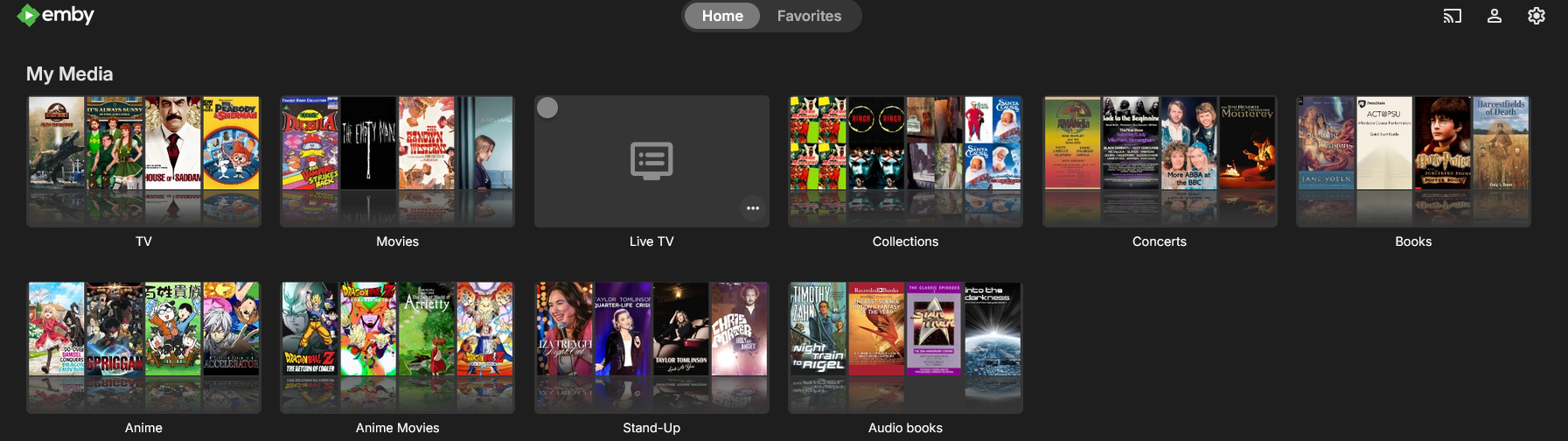The height and width of the screenshot is (441, 1568).
Task: Click the Anime Movies label
Action: point(397,428)
